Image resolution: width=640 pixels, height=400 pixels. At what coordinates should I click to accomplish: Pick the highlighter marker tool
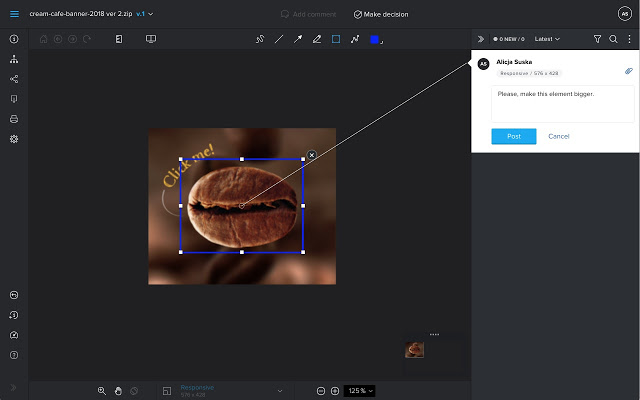(x=316, y=39)
